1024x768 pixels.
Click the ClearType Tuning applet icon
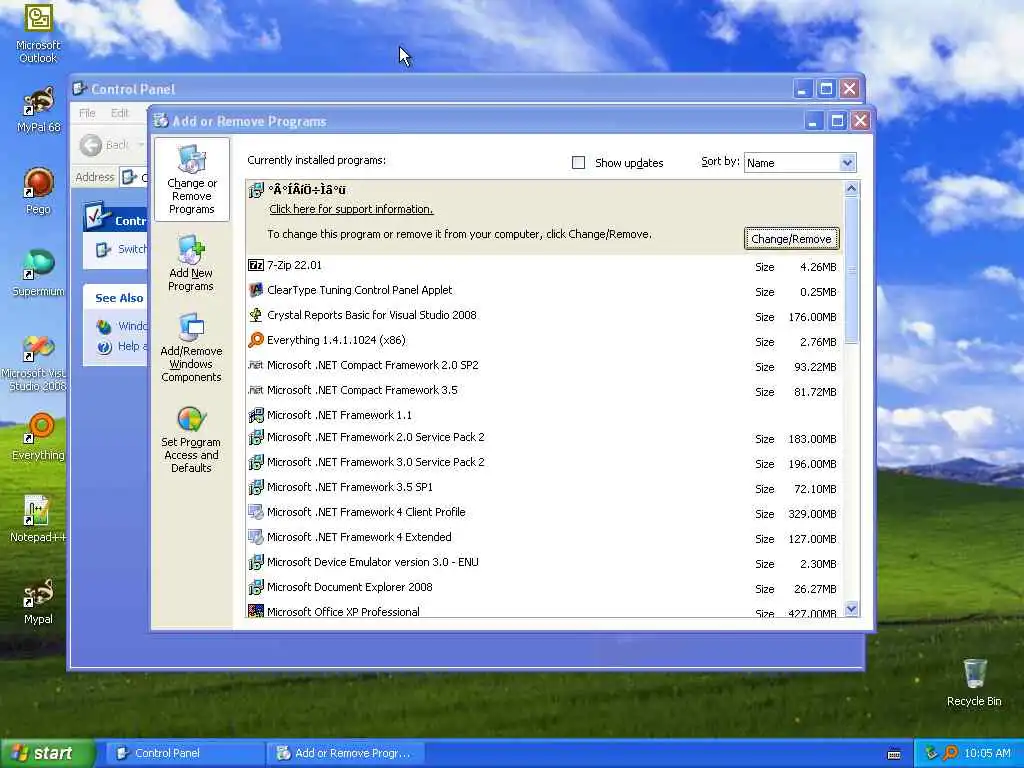pyautogui.click(x=256, y=290)
